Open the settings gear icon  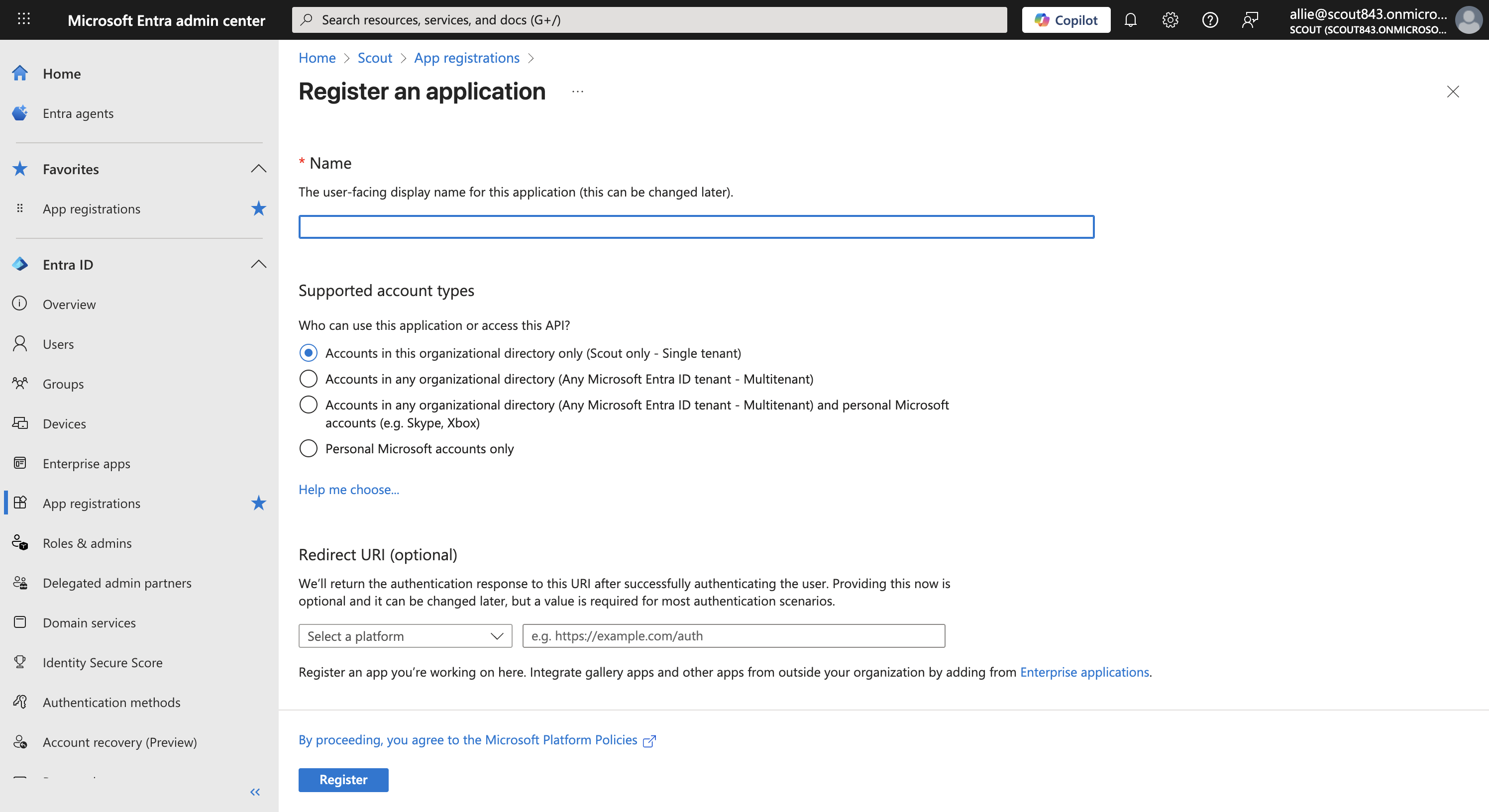1170,20
